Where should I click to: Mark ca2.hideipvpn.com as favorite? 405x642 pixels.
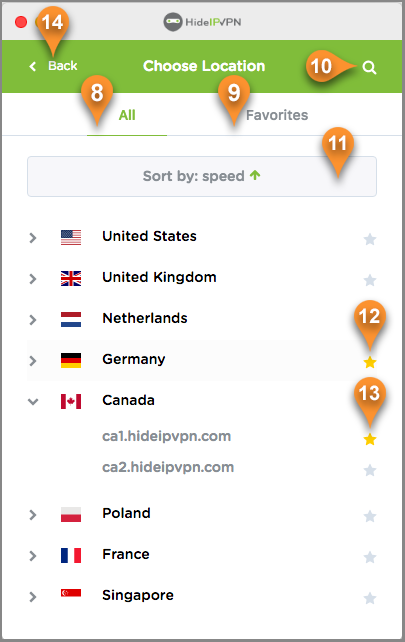pyautogui.click(x=370, y=470)
